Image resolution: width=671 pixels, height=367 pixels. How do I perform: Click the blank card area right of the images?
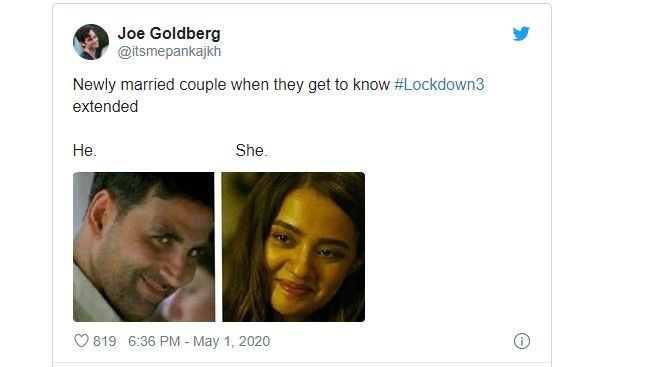point(454,247)
